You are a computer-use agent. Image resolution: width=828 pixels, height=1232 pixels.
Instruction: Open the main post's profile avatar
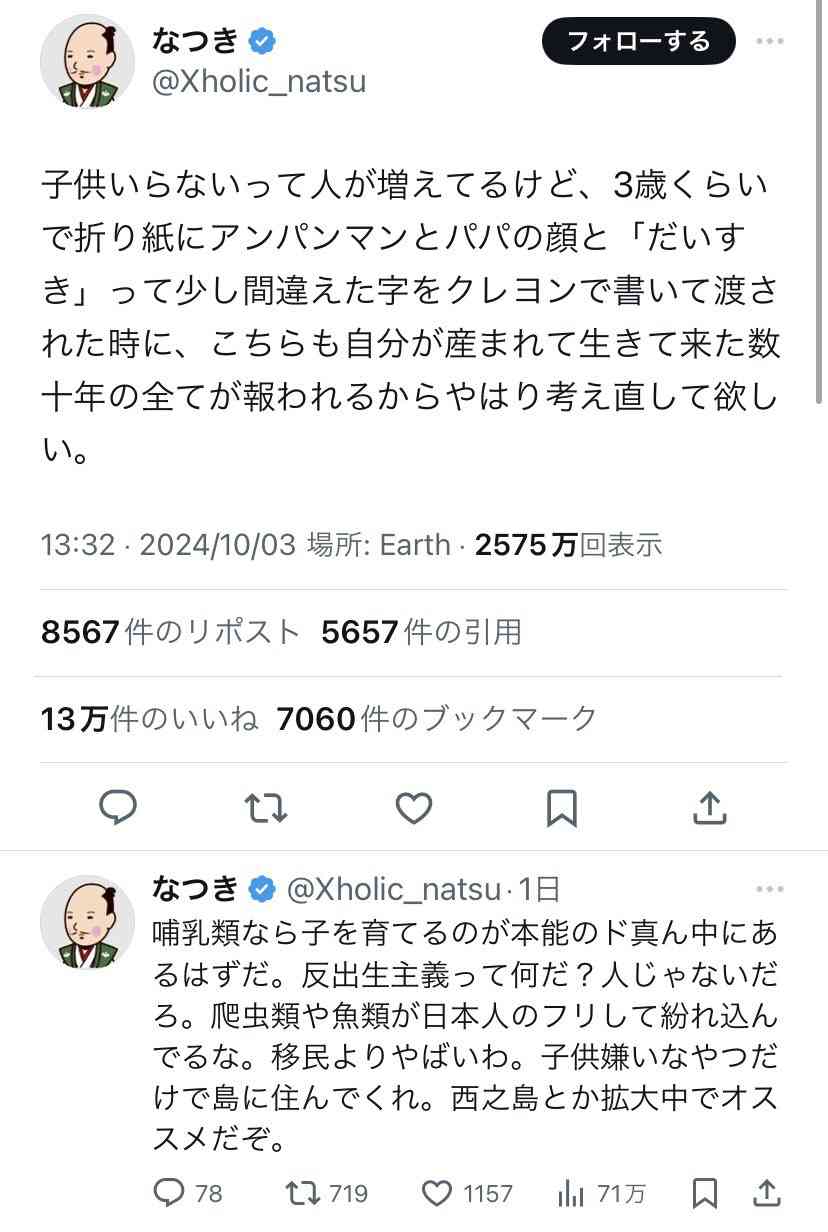click(x=87, y=61)
